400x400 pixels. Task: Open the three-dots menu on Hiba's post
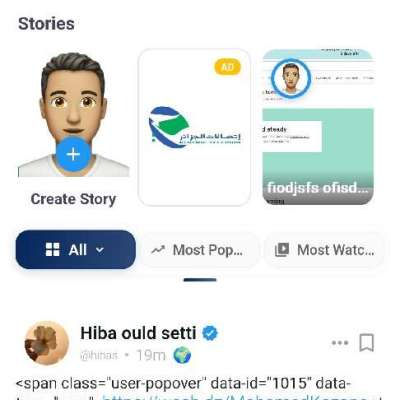pos(340,343)
